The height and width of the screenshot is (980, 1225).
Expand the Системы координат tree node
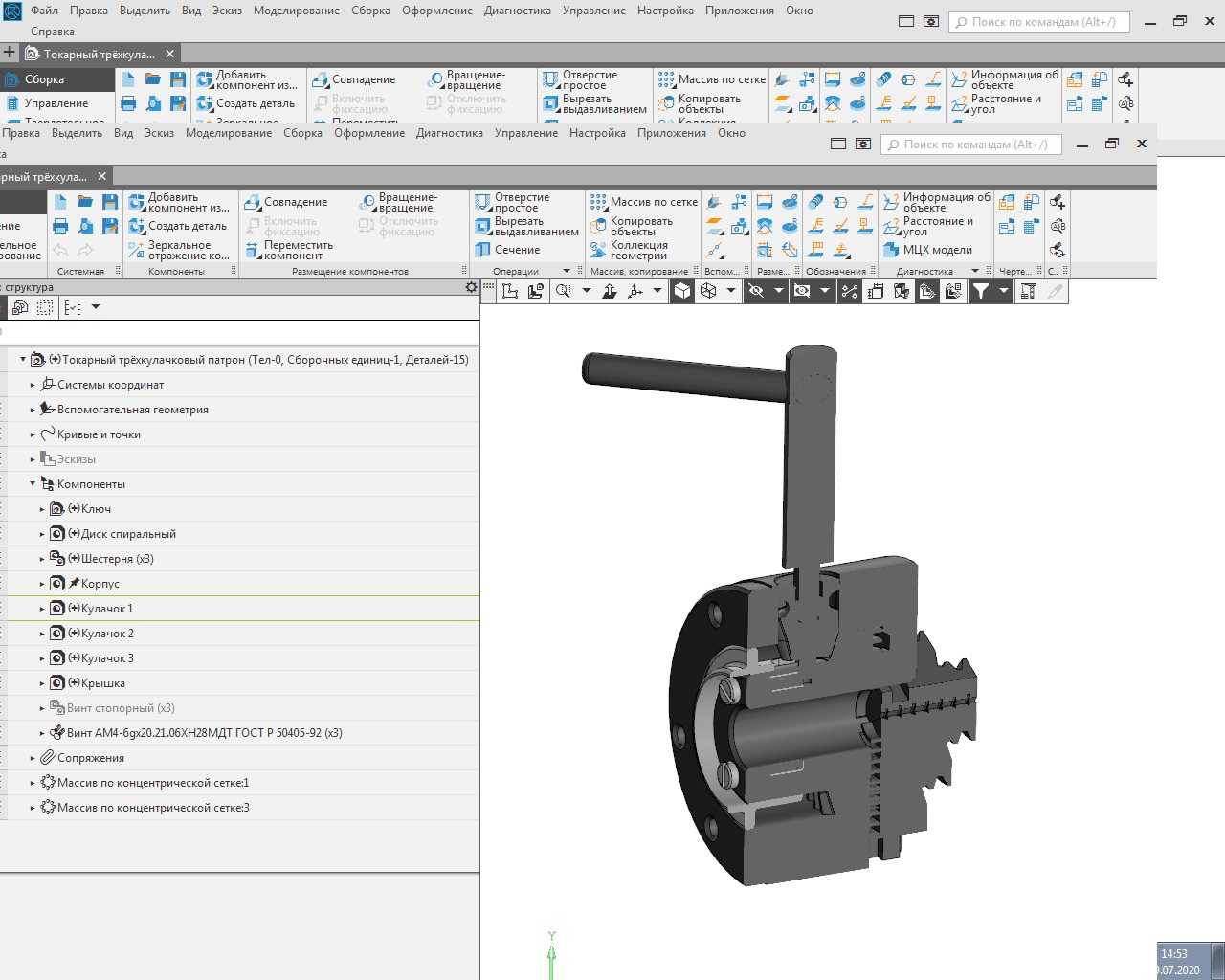[x=33, y=385]
